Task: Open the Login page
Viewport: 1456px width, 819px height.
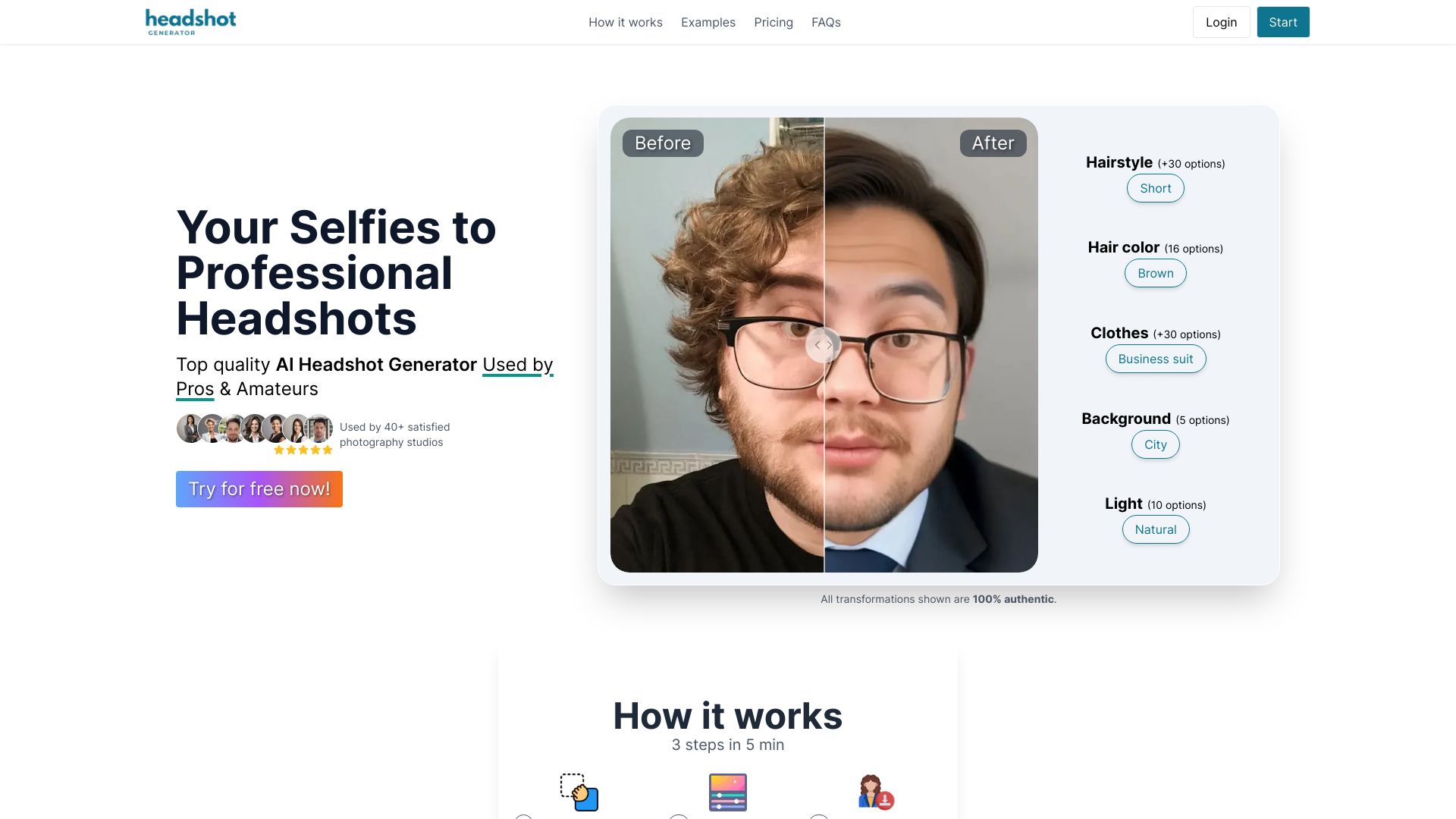Action: pos(1220,22)
